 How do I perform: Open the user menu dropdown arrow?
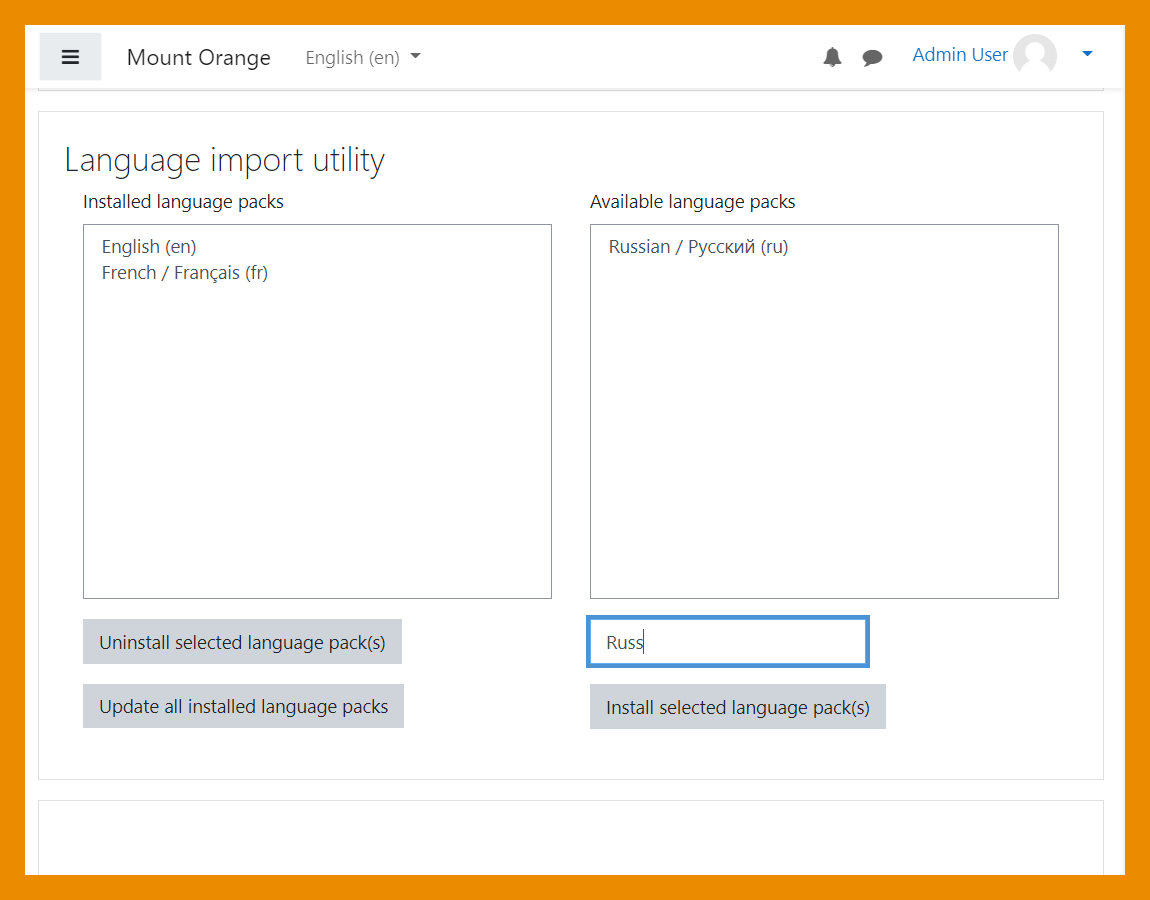click(1088, 55)
